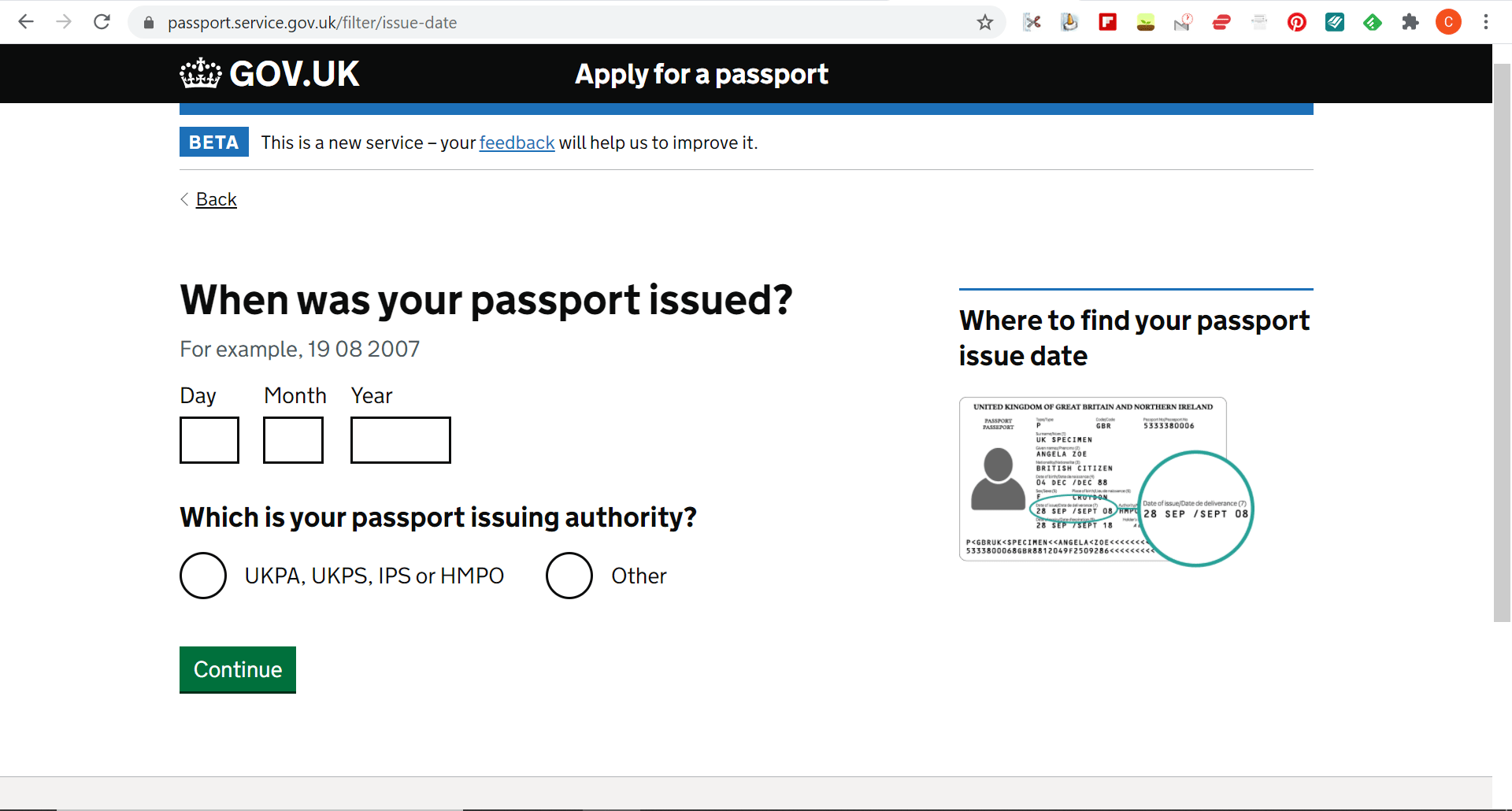Click the site security padlock icon
This screenshot has height=811, width=1512.
pyautogui.click(x=147, y=22)
